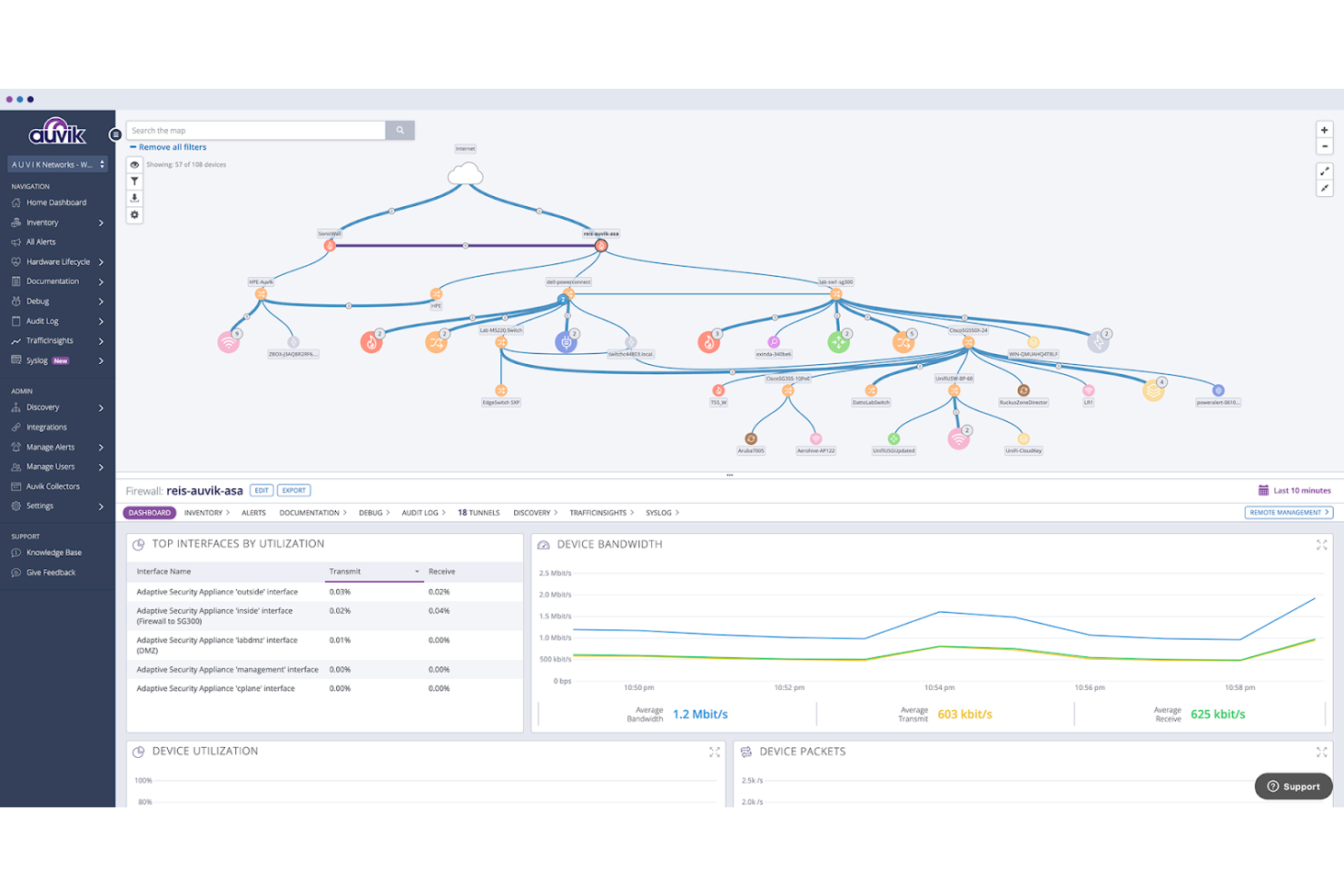The height and width of the screenshot is (896, 1344).
Task: Click Remove all filters above the map
Action: pos(168,146)
